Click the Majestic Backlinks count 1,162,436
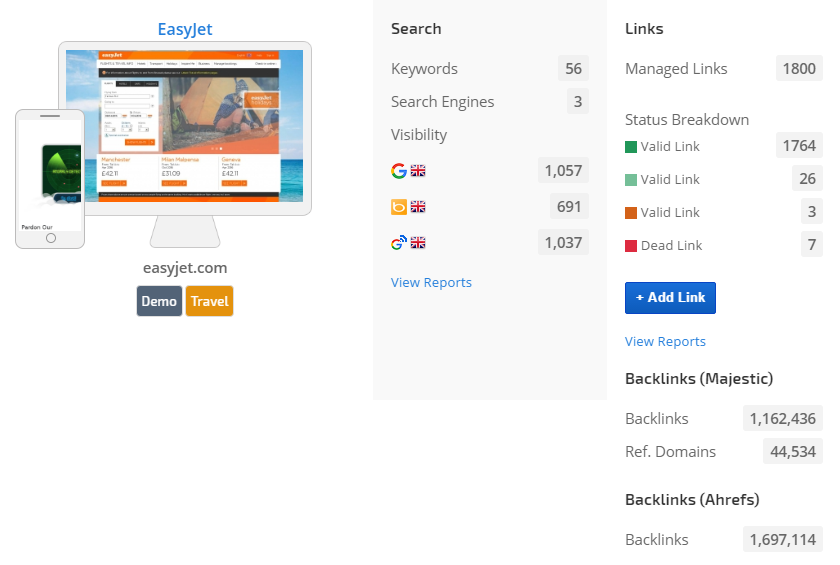840x565 pixels. point(782,419)
